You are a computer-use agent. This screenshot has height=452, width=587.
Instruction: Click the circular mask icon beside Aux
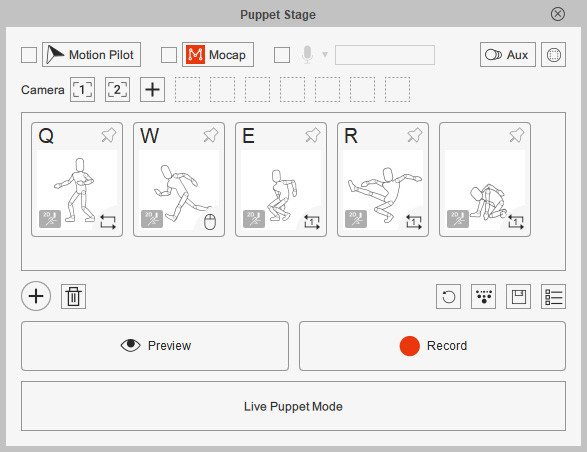pos(553,54)
